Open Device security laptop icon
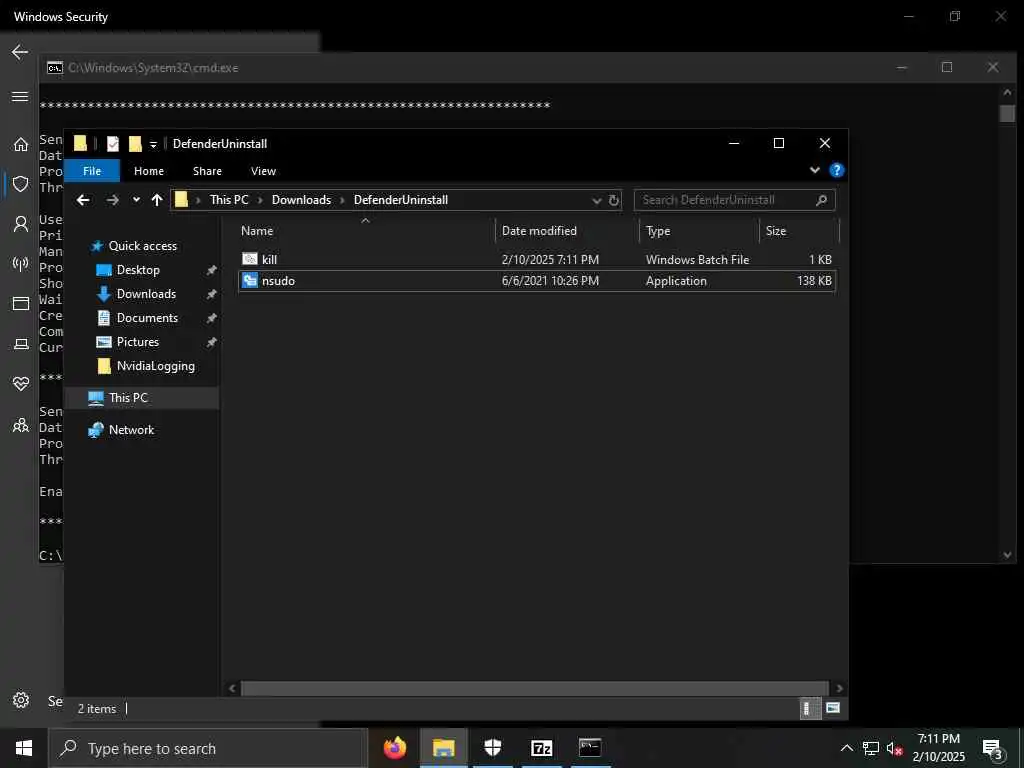This screenshot has width=1024, height=768. (21, 344)
